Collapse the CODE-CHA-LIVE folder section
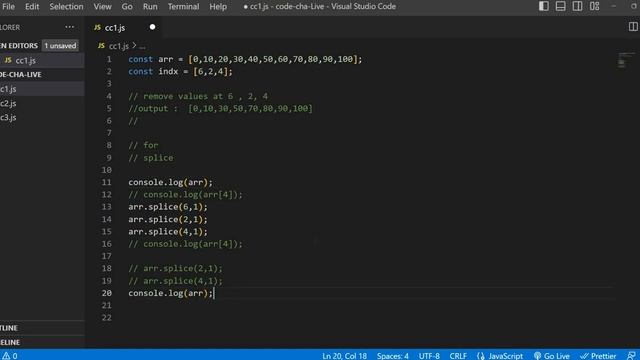Image resolution: width=640 pixels, height=360 pixels. click(21, 75)
